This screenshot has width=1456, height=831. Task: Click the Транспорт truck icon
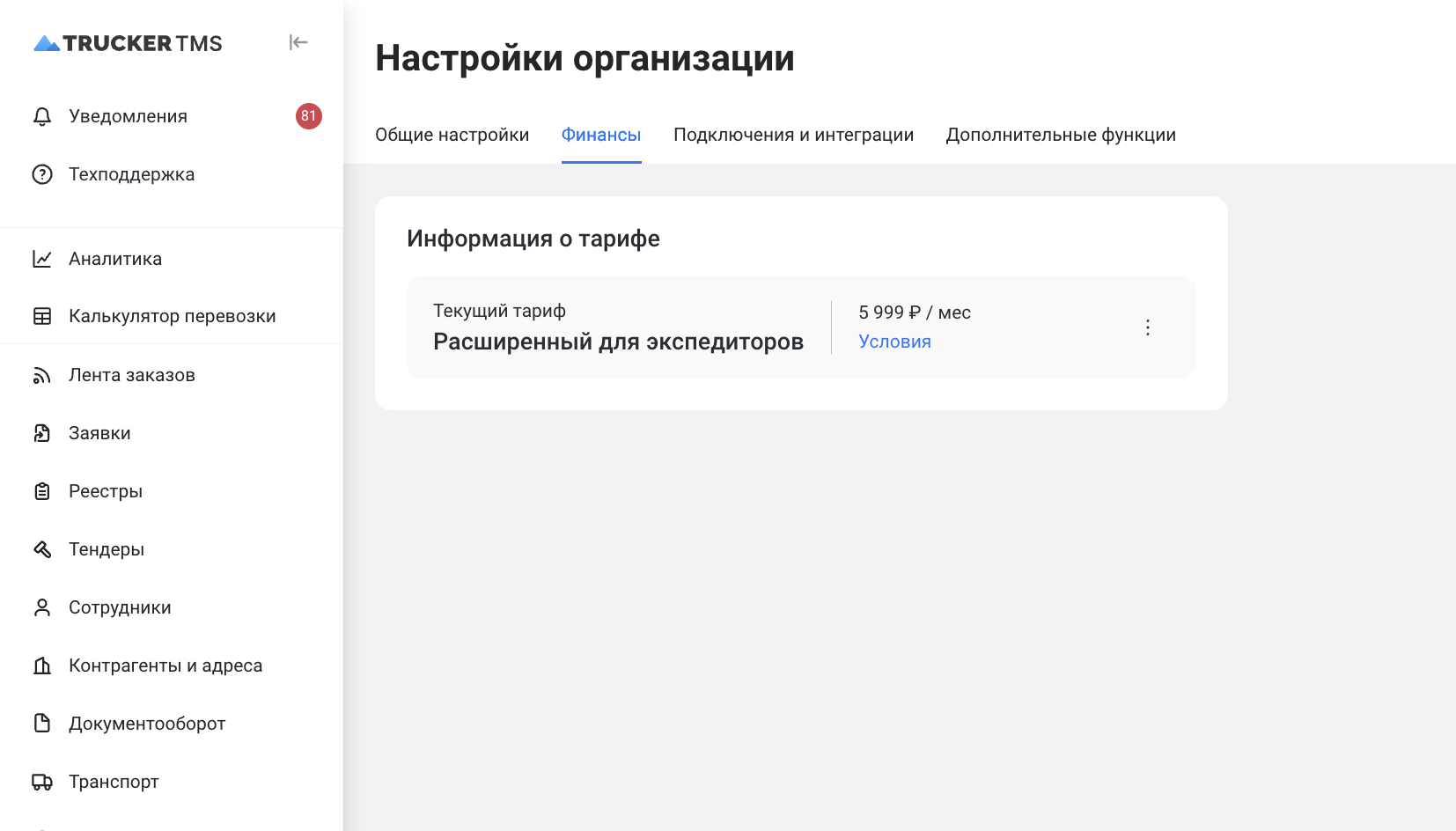click(42, 782)
